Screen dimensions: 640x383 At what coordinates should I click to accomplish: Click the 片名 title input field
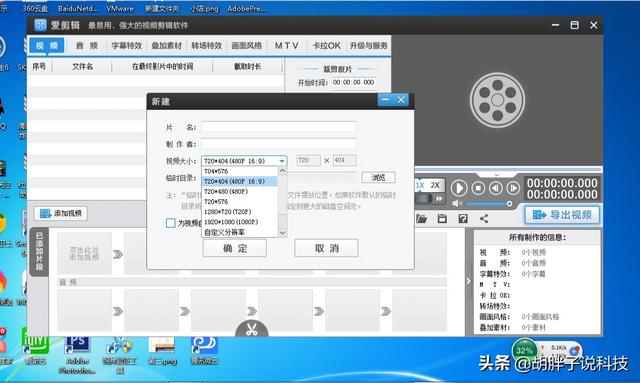click(279, 127)
